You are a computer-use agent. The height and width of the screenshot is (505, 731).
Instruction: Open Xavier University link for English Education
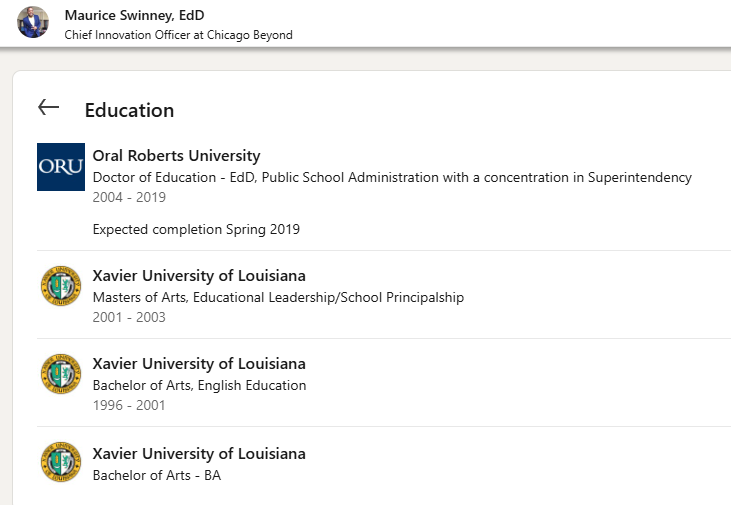click(199, 364)
